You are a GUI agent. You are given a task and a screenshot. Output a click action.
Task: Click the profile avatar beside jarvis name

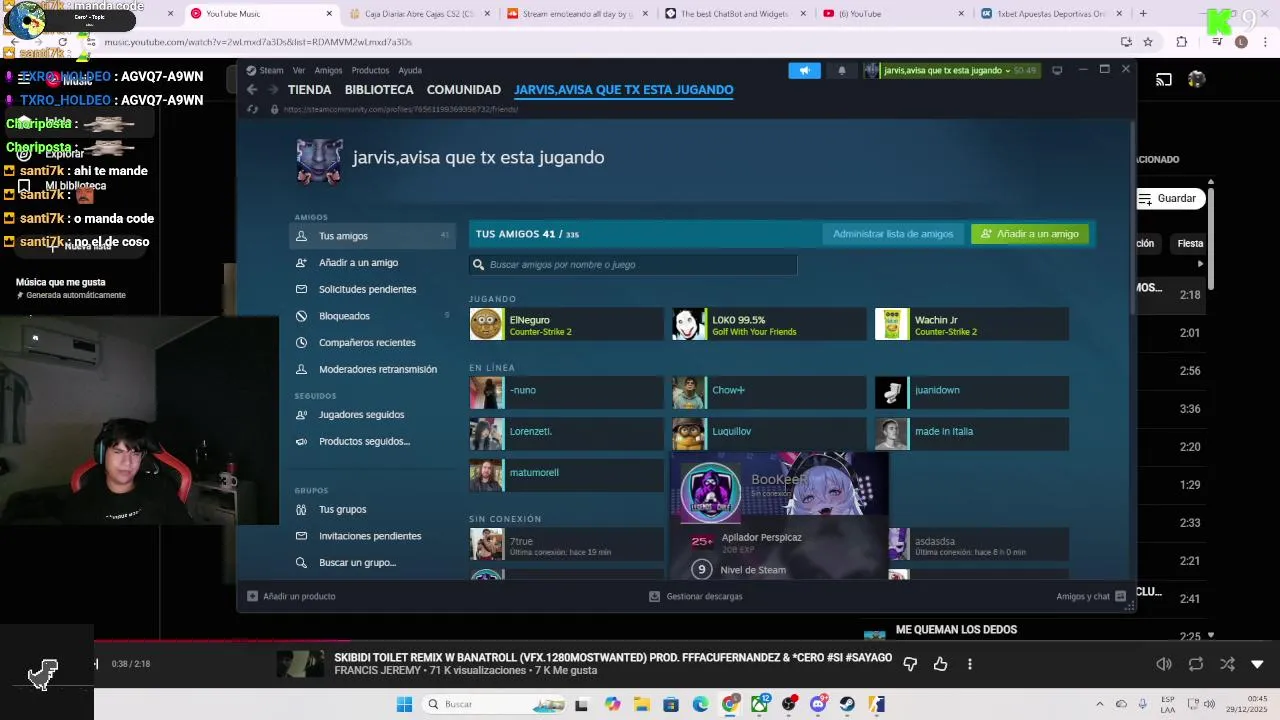tap(320, 161)
